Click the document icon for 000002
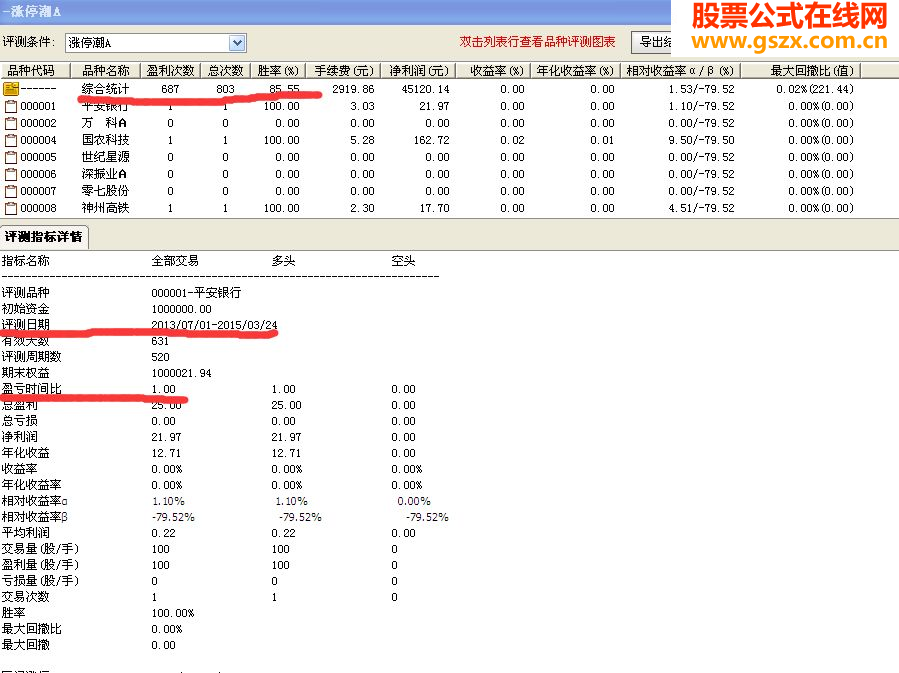899x673 pixels. coord(10,123)
